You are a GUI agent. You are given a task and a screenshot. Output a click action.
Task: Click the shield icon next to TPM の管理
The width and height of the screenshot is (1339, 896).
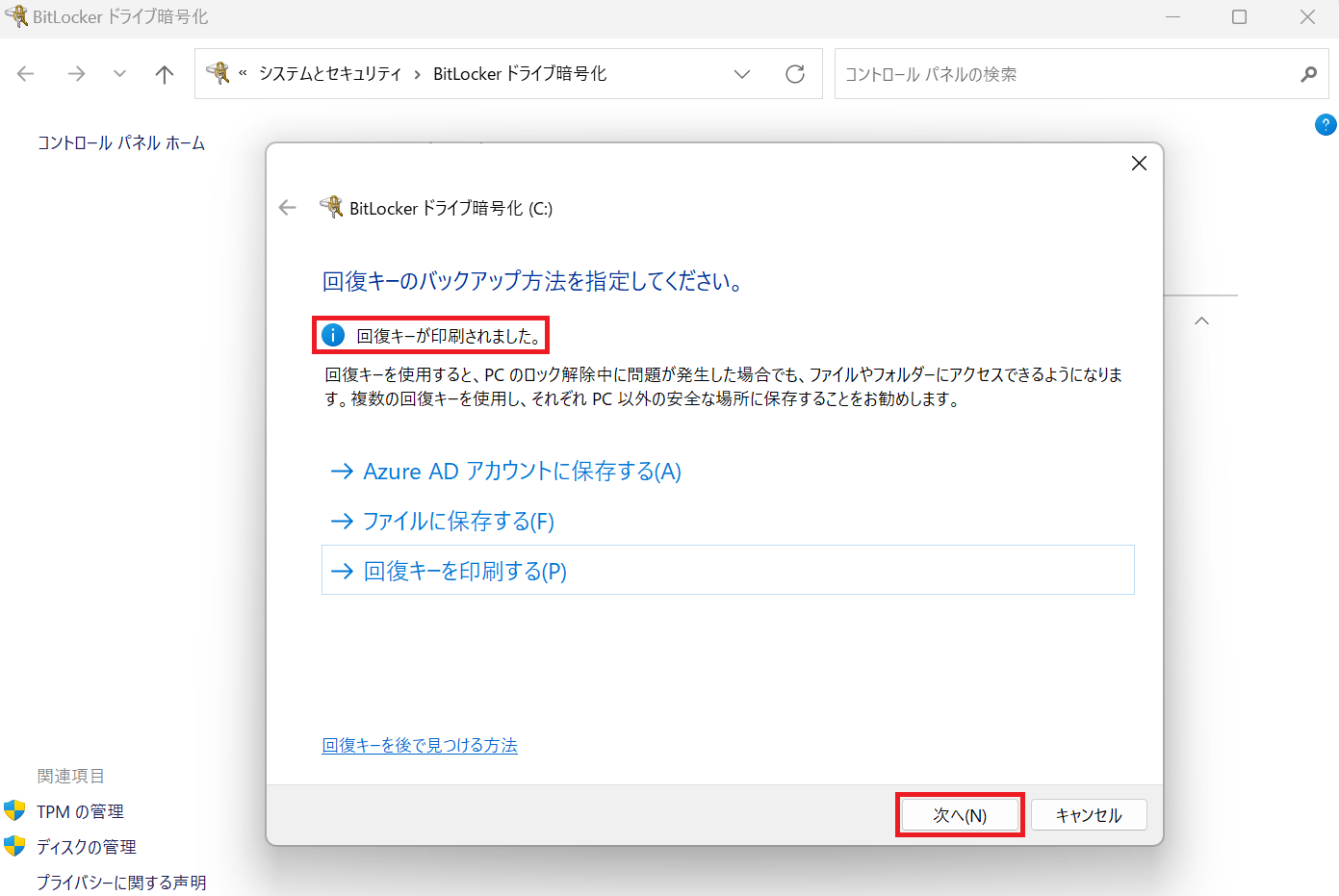click(14, 810)
